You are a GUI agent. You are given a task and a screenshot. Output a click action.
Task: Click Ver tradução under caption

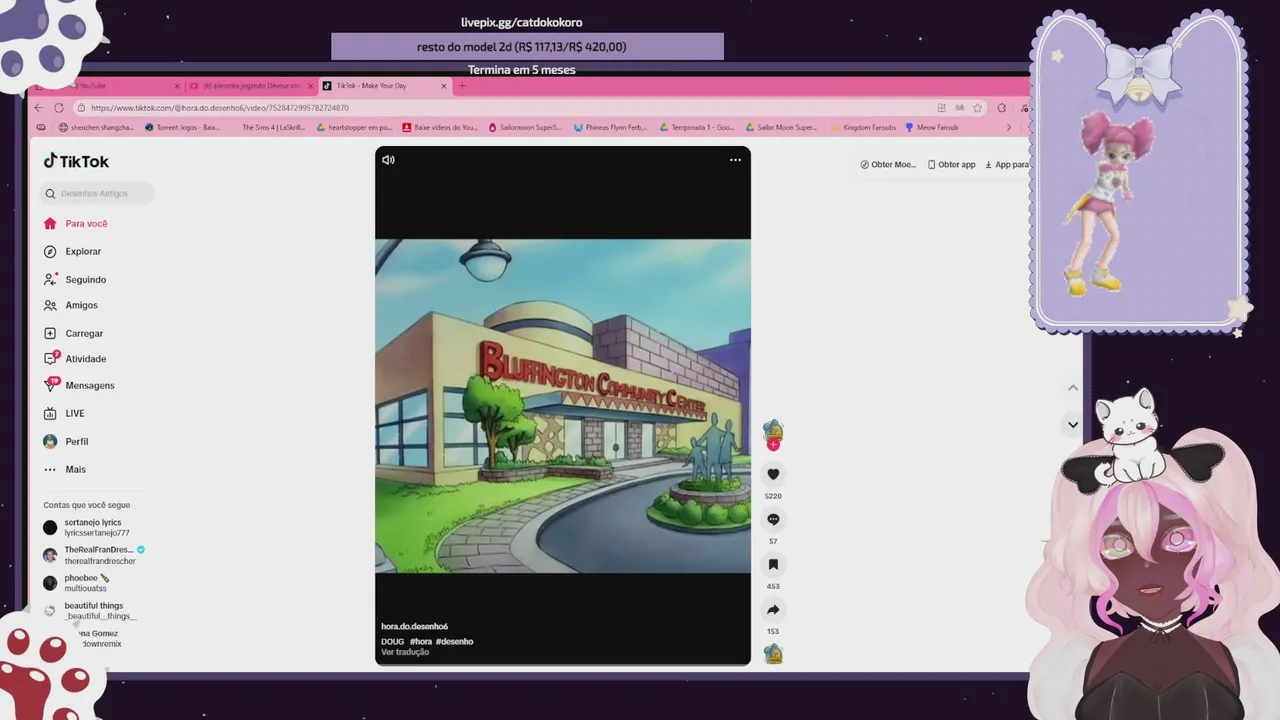pos(405,652)
